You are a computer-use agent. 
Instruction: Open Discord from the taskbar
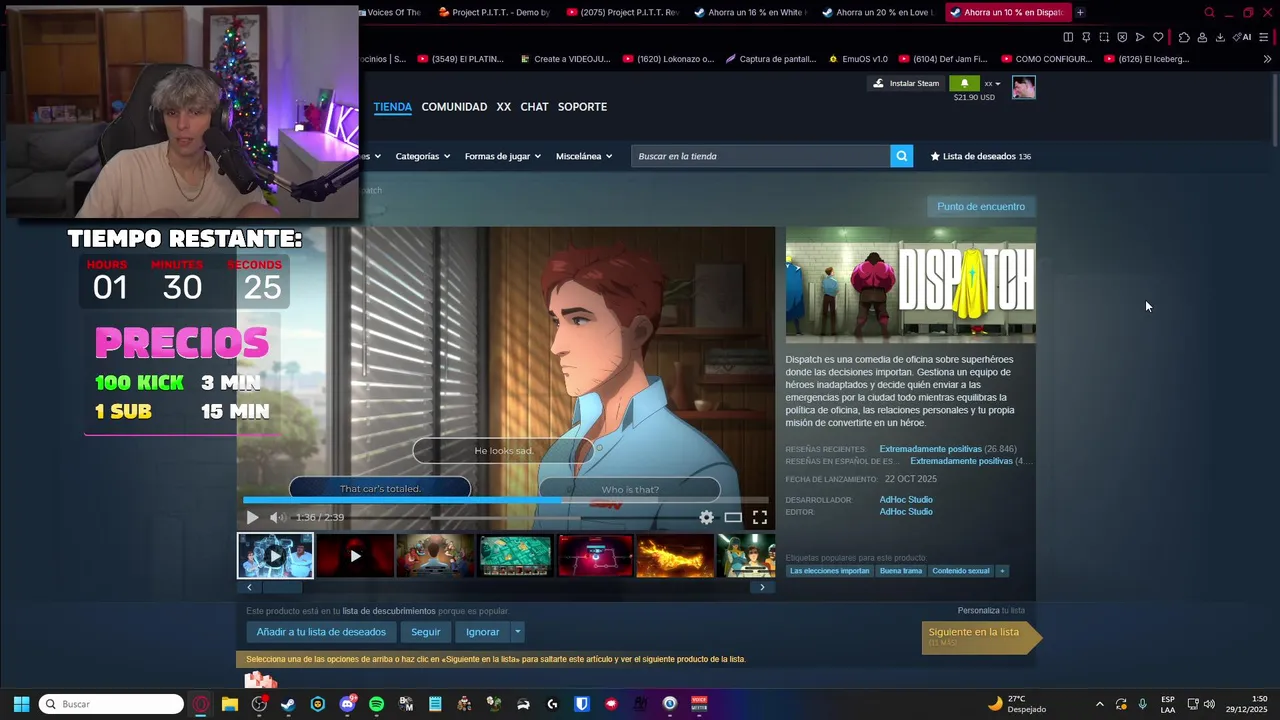[x=347, y=704]
